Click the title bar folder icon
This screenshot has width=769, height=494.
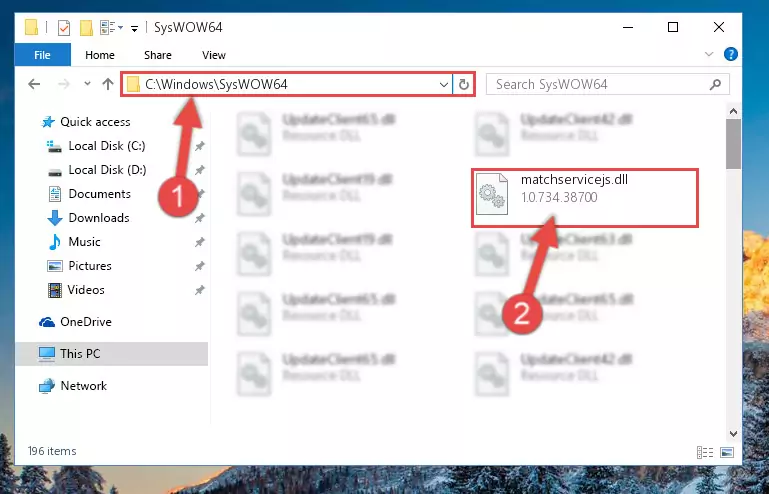click(31, 27)
